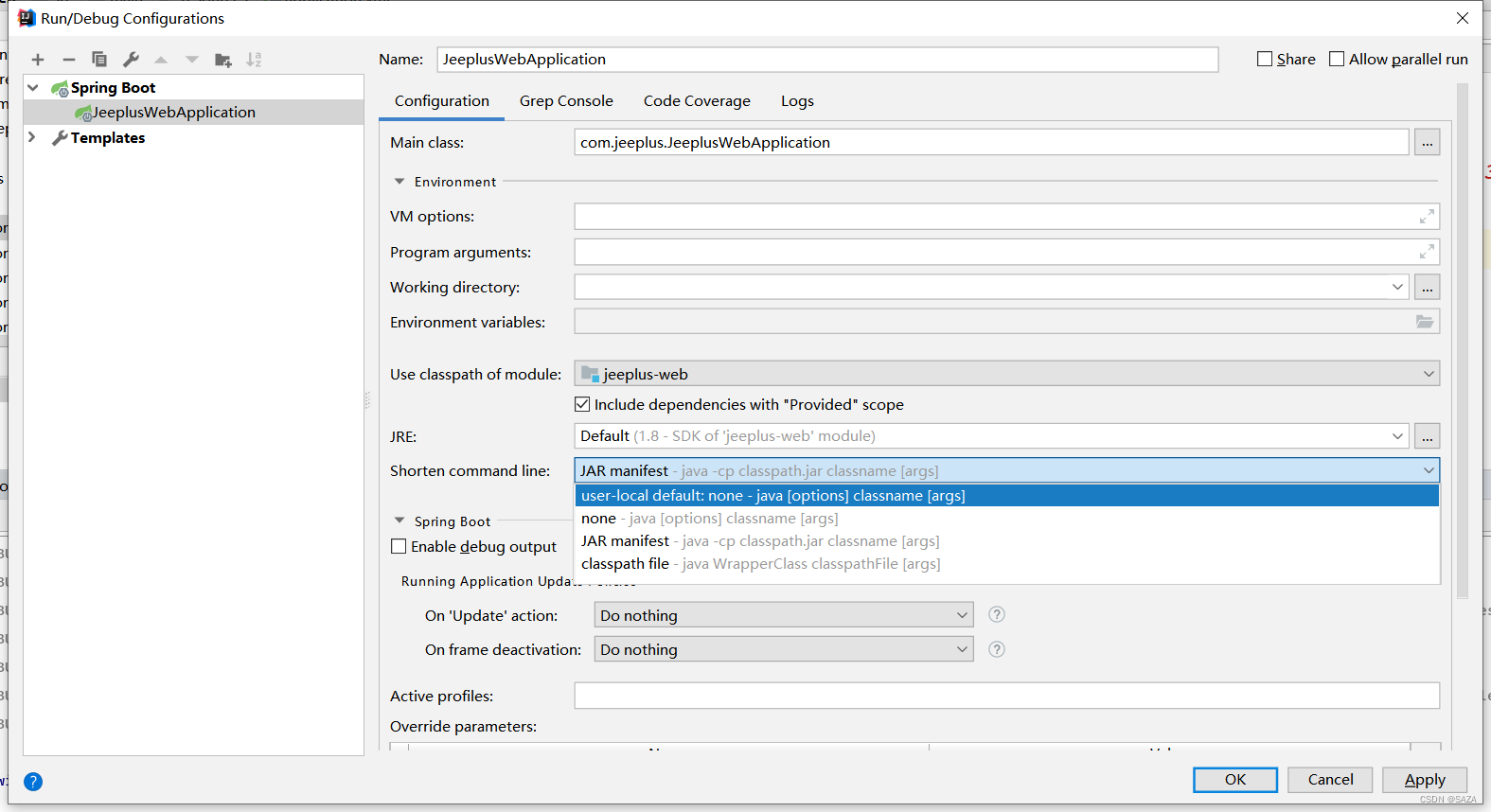Show help for On frame deactivation
Viewport: 1491px width, 812px height.
[x=997, y=649]
